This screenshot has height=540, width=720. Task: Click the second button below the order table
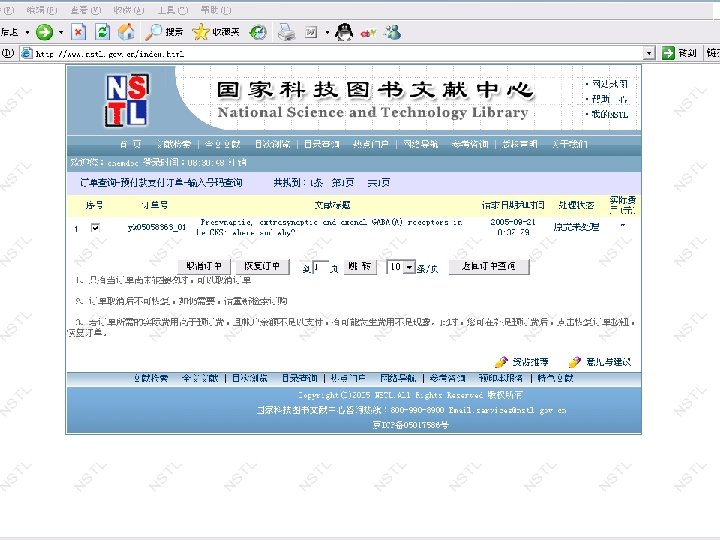263,266
